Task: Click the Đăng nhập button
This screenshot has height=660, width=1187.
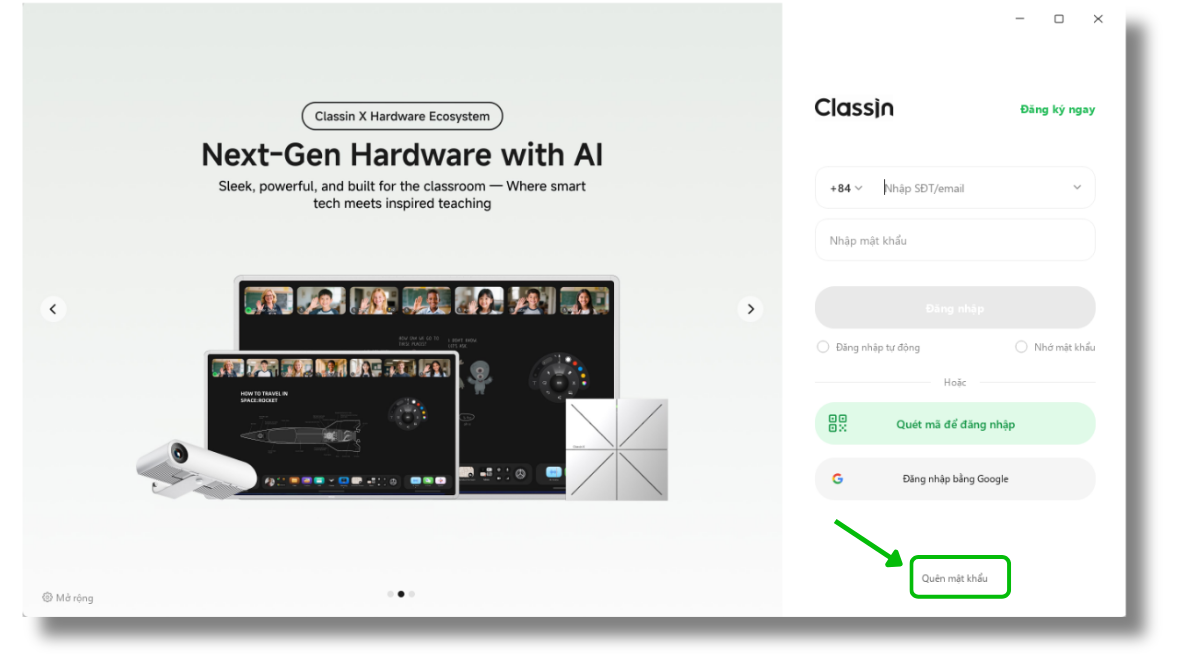Action: click(x=955, y=307)
